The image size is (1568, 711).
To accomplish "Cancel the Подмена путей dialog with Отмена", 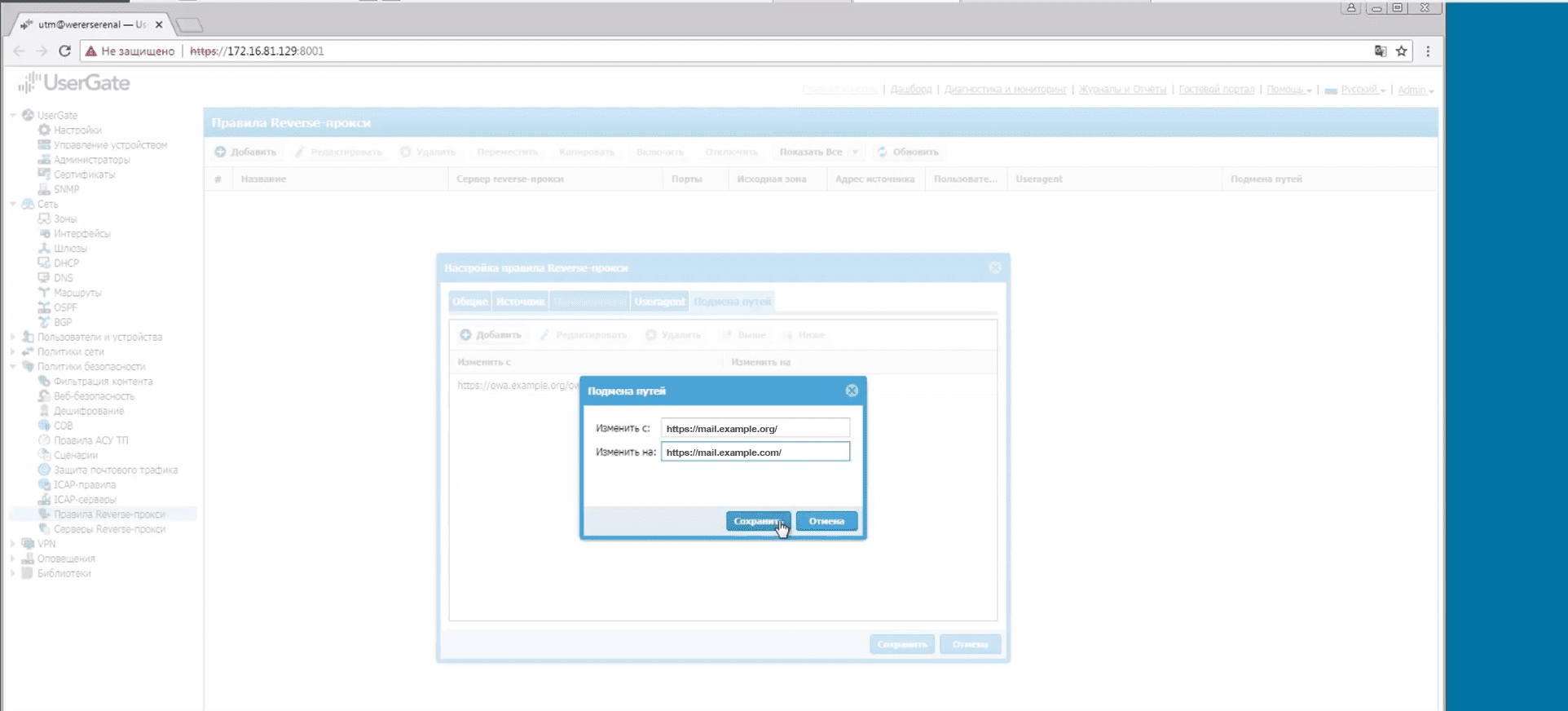I will click(x=826, y=521).
